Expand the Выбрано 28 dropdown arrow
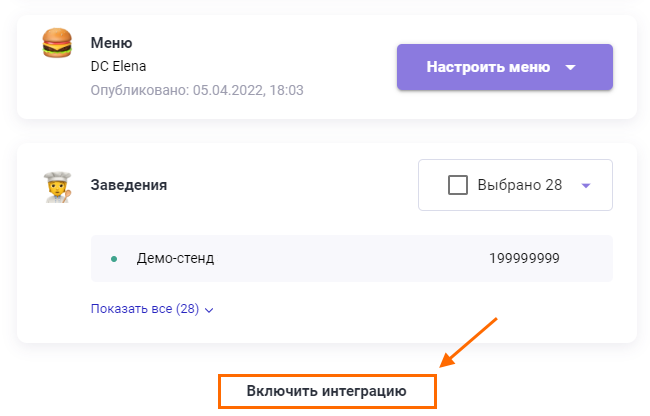This screenshot has height=416, width=650. click(x=586, y=185)
